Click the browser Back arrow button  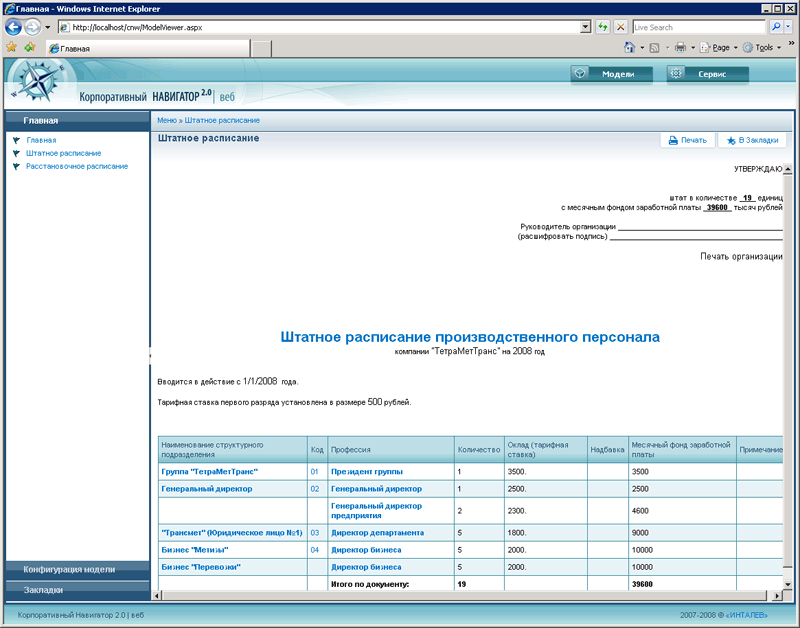pos(13,27)
